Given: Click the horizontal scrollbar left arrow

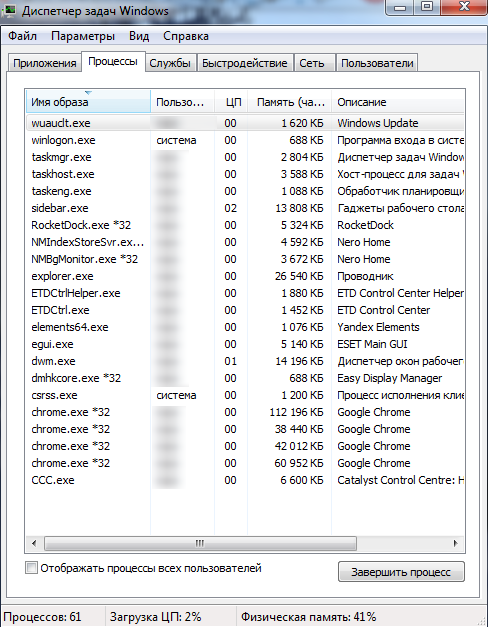Looking at the screenshot, I should (34, 543).
